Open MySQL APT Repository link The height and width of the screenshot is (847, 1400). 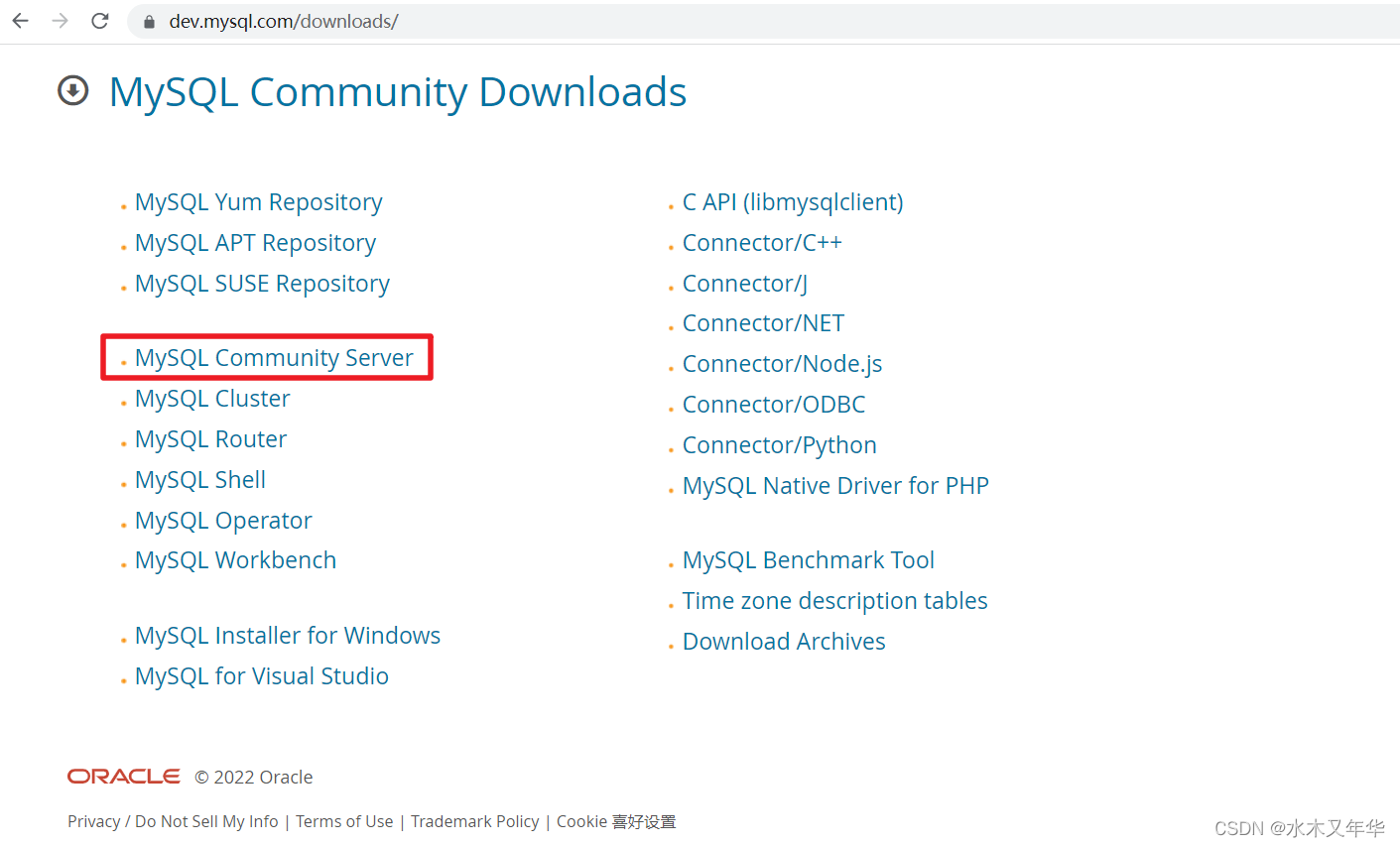coord(255,243)
